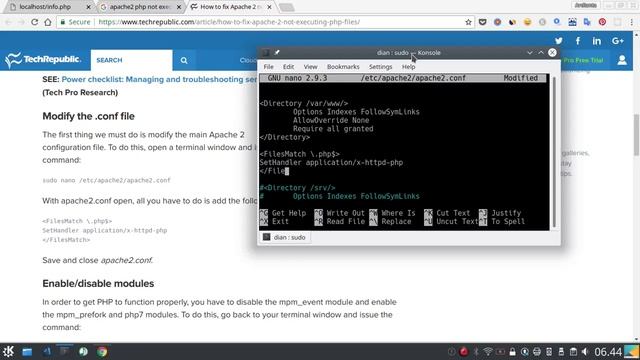Open TechRepublic's Twitter page
Screen dimensions: 640x360
(x=558, y=41)
